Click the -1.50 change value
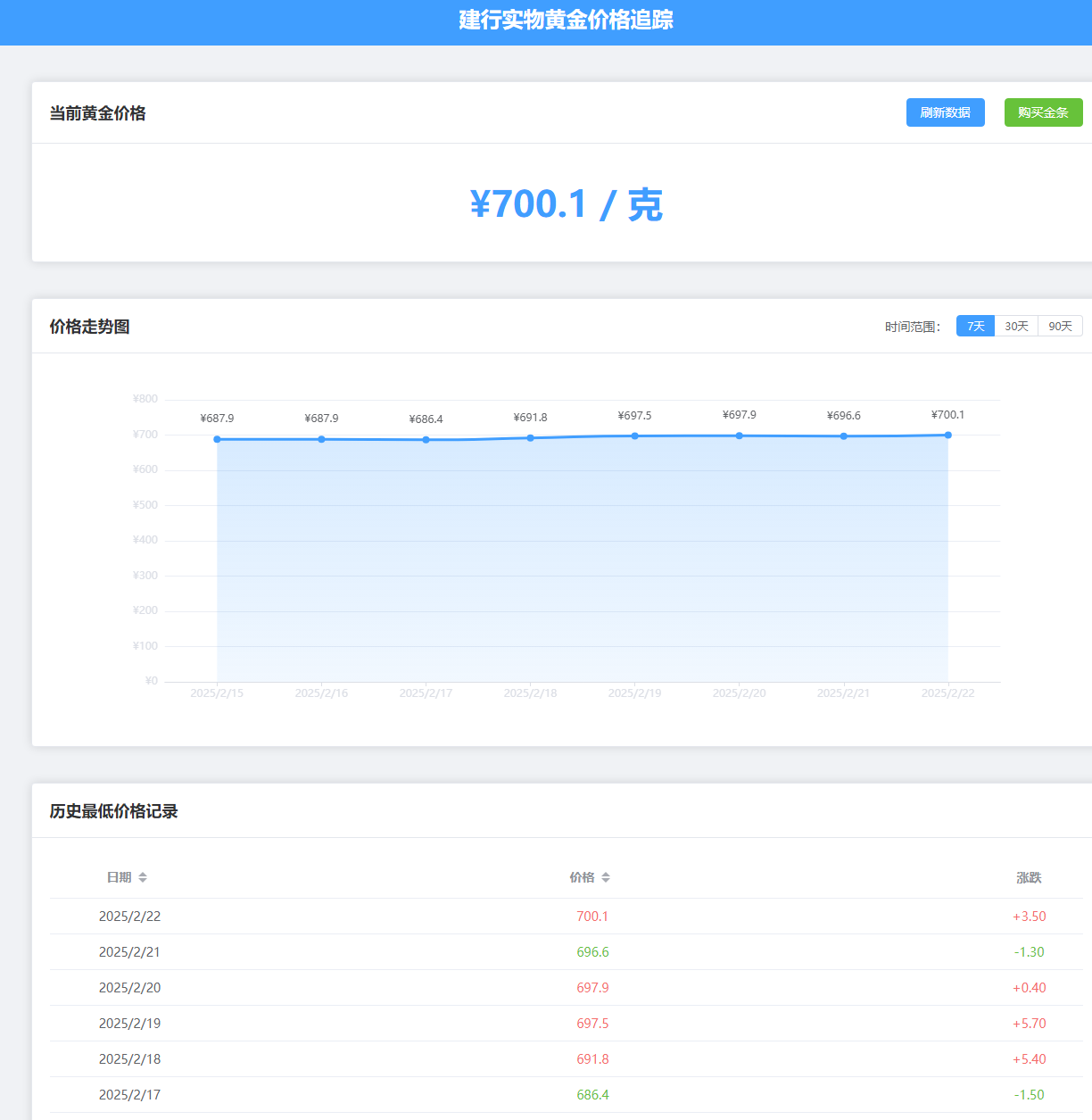The image size is (1092, 1120). click(x=1029, y=1095)
